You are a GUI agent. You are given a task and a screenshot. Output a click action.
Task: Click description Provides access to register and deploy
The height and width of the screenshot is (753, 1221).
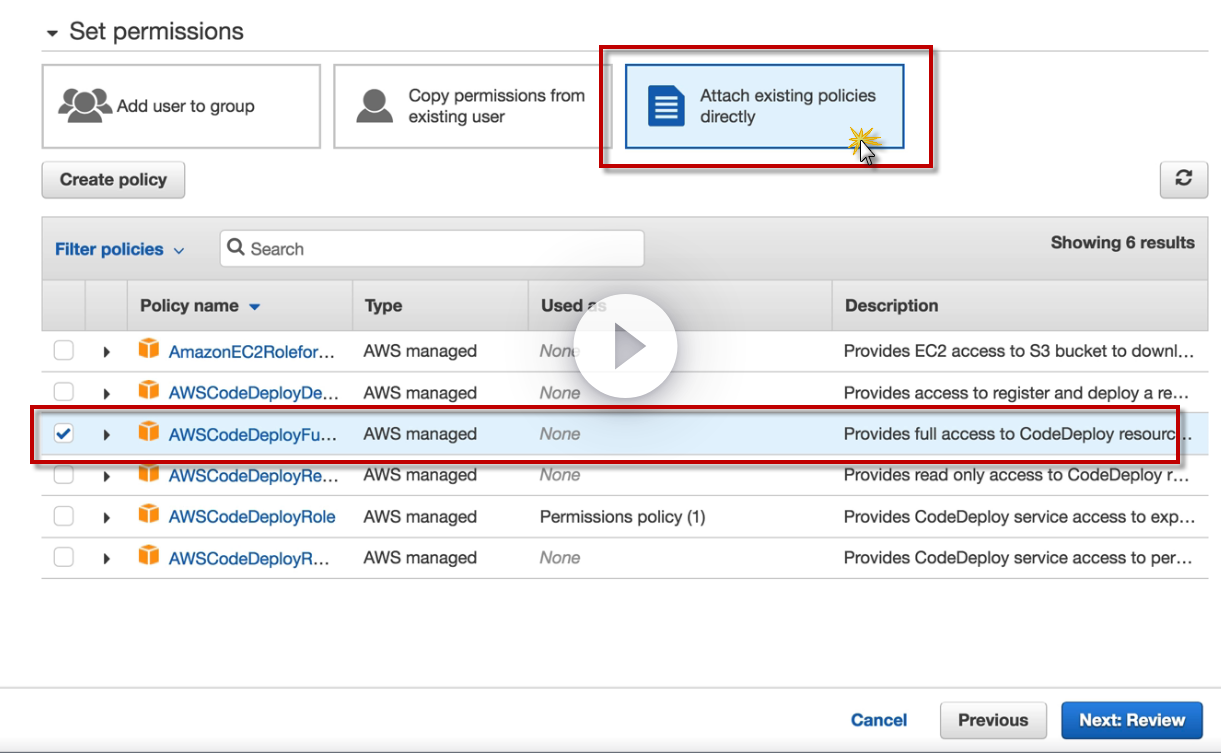point(1019,393)
